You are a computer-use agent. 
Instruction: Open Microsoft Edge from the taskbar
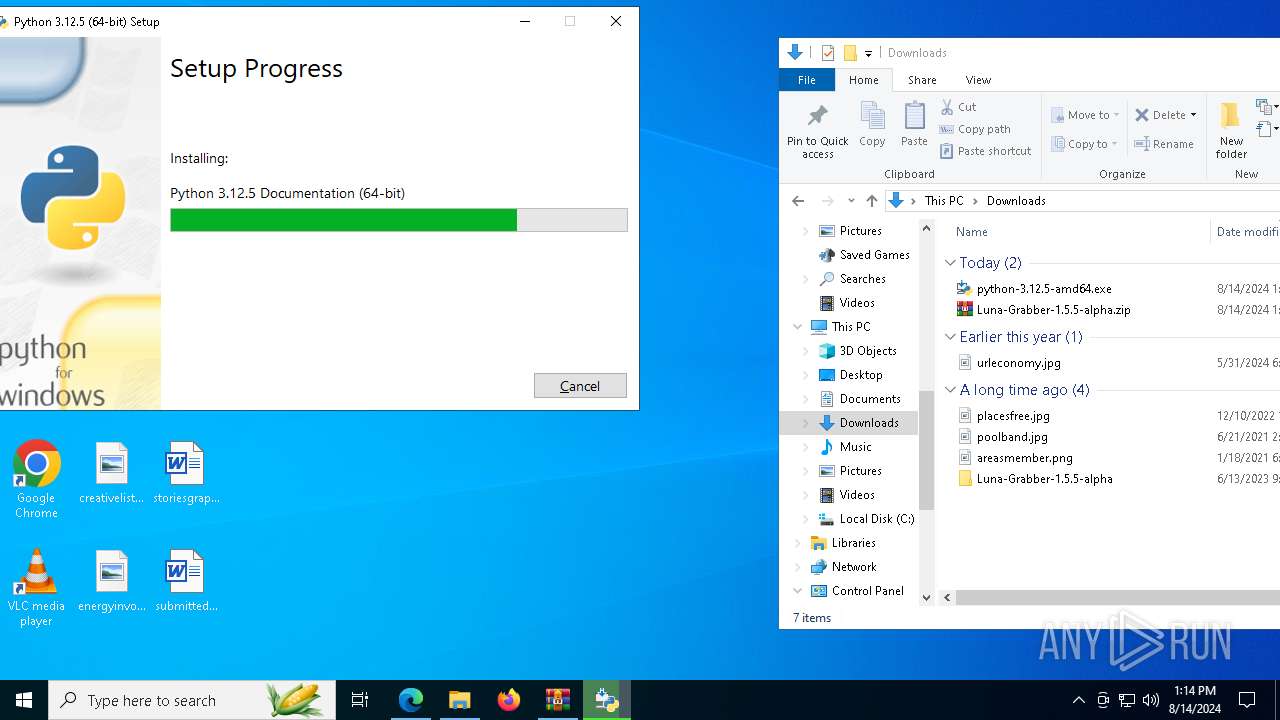(x=411, y=700)
